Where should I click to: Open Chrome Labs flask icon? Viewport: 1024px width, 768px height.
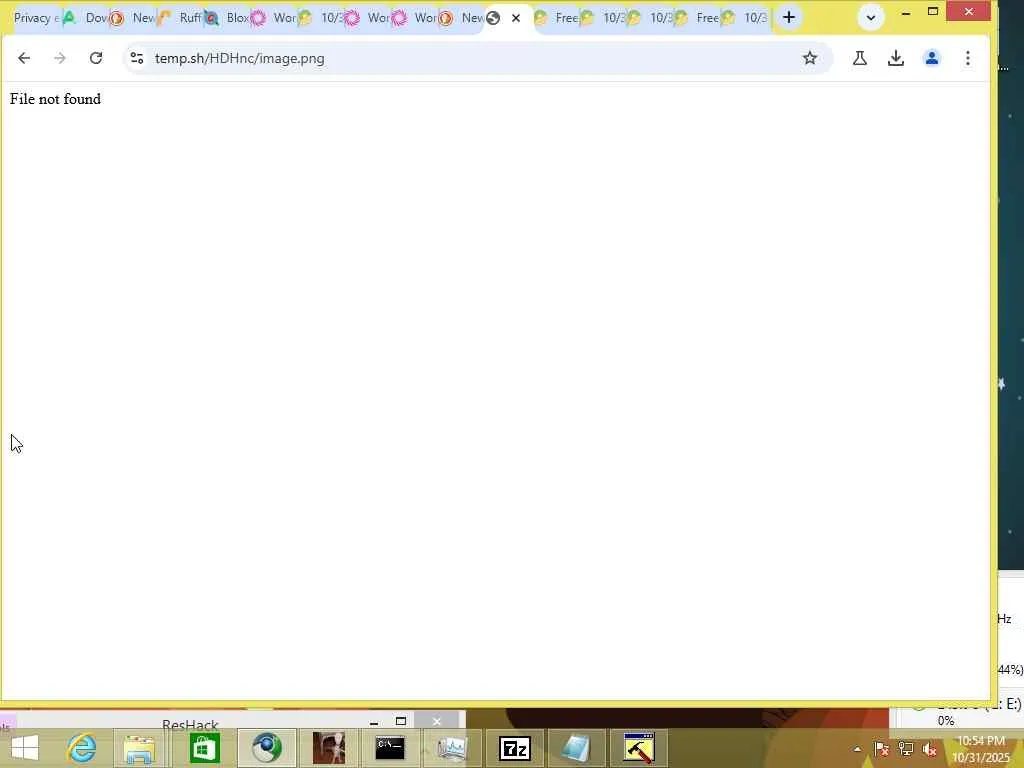point(860,58)
